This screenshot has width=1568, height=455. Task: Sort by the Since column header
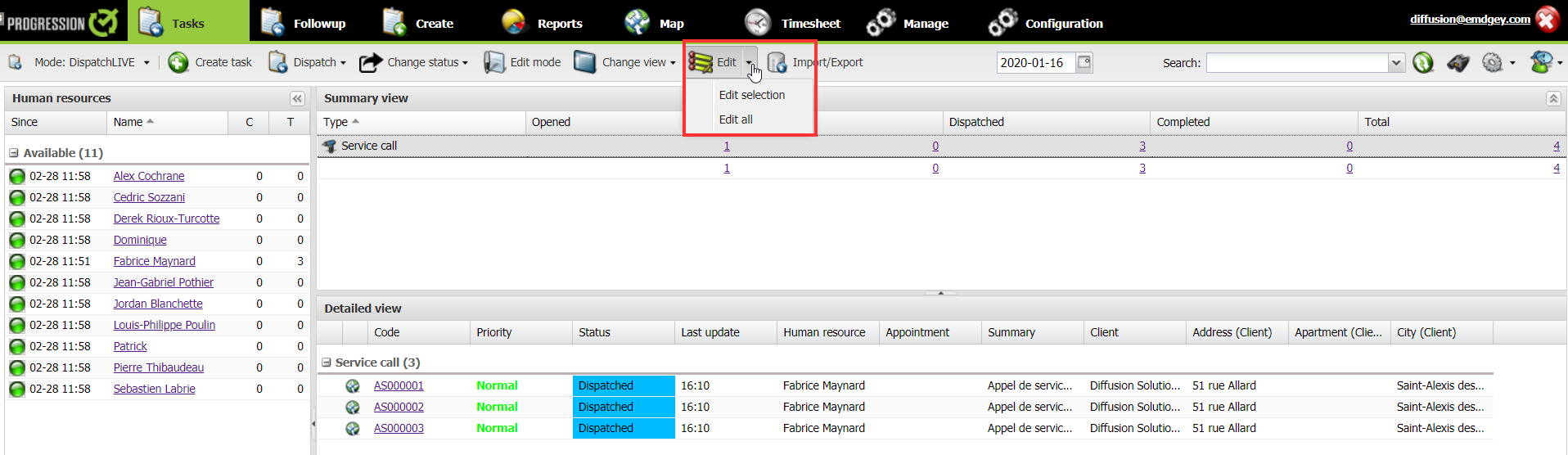click(56, 122)
